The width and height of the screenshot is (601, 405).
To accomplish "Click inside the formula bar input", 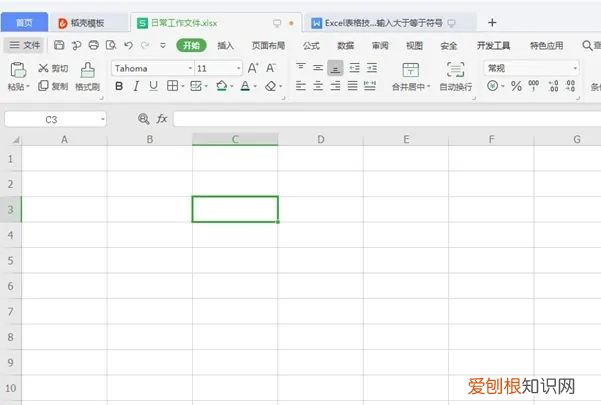I will 387,119.
